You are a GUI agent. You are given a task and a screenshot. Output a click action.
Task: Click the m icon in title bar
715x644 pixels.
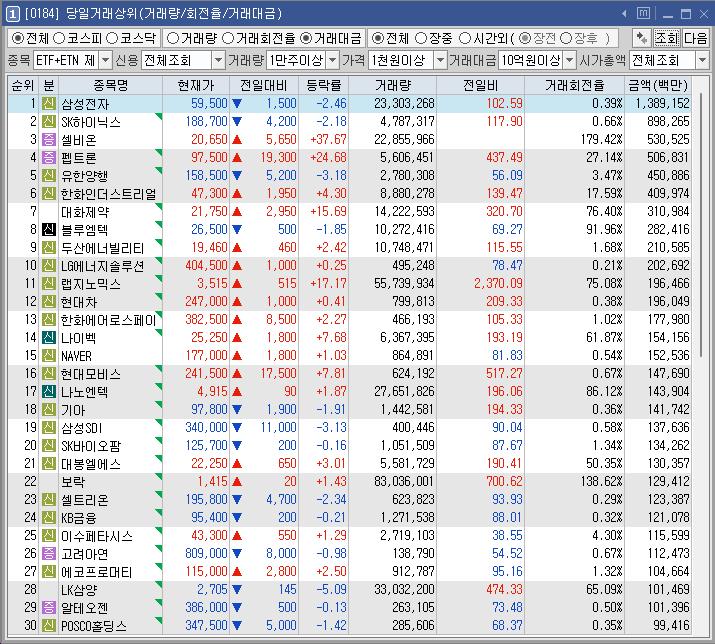tap(643, 13)
